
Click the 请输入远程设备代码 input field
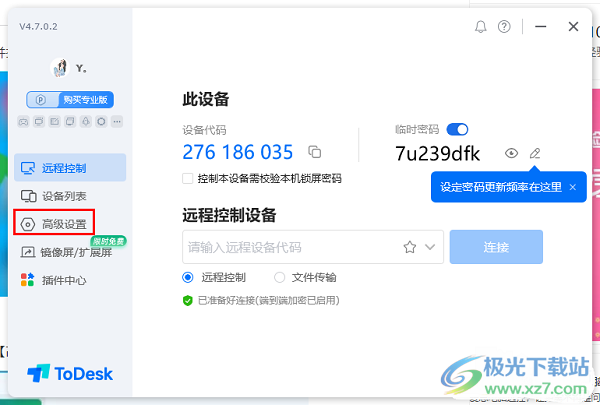pyautogui.click(x=290, y=246)
